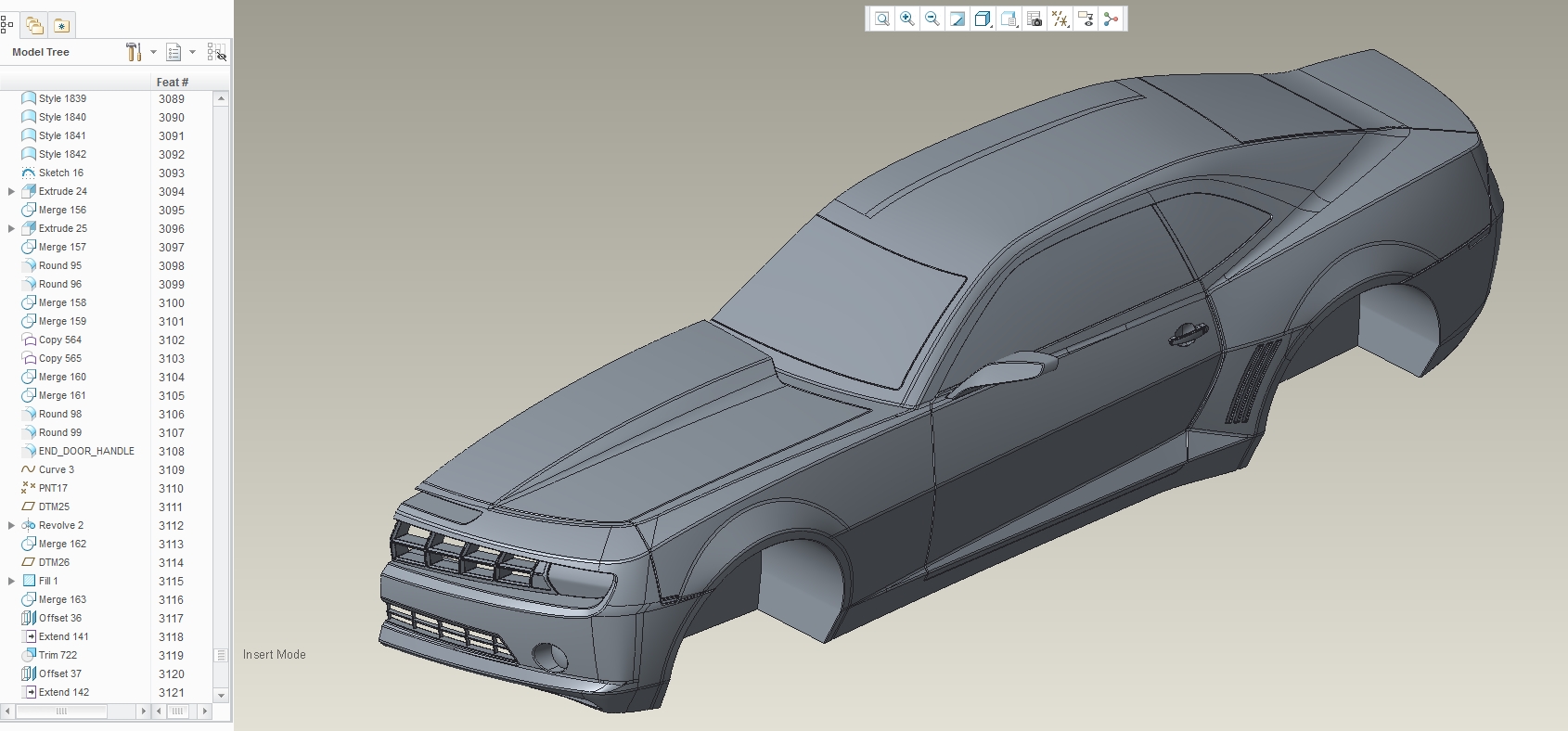This screenshot has height=731, width=1568.
Task: Expand the Extrude 24 feature
Action: tap(11, 191)
